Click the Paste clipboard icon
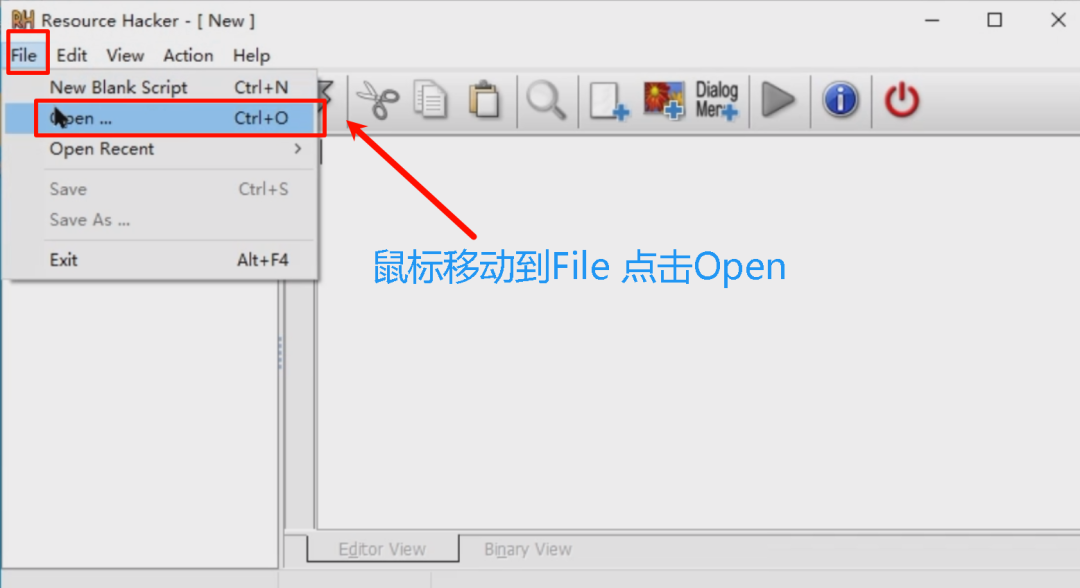 click(x=484, y=101)
